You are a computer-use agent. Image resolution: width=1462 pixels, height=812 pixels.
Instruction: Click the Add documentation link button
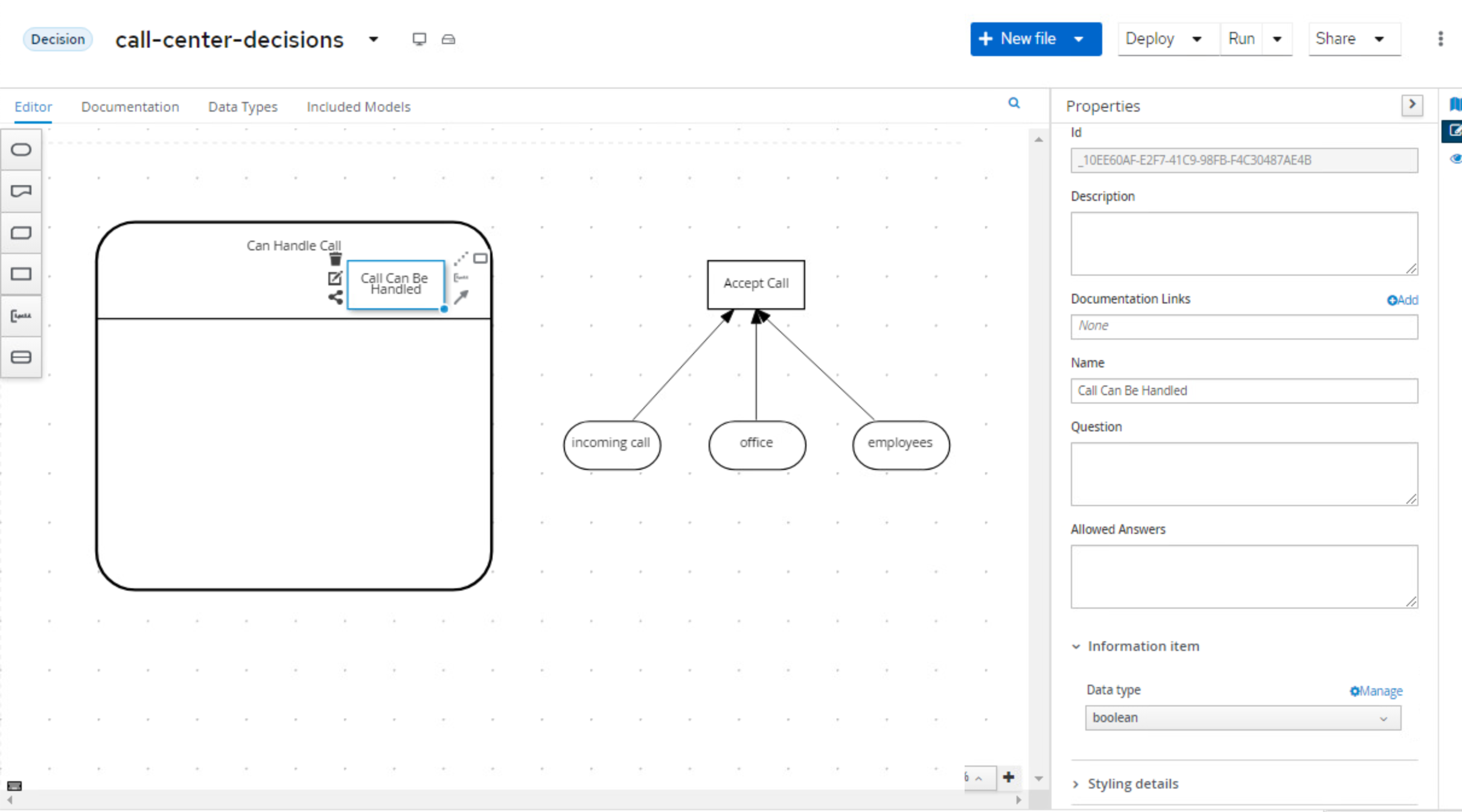click(x=1402, y=299)
